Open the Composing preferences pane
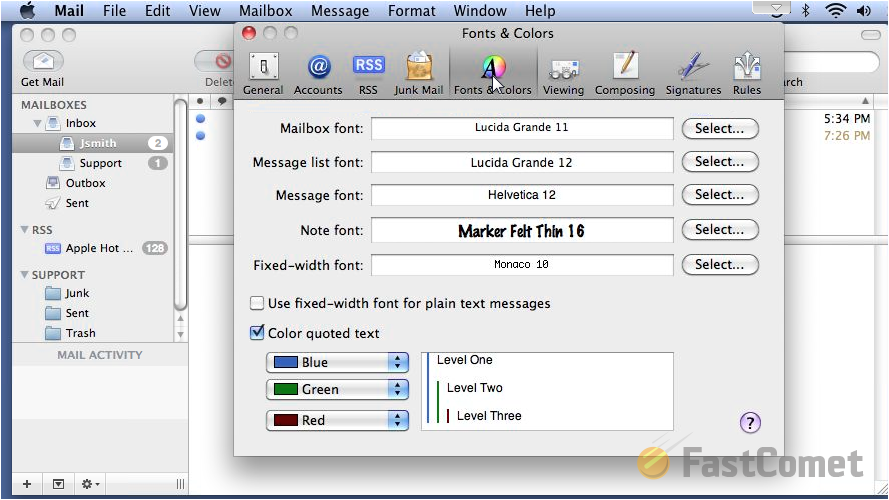Viewport: 889px width, 500px height. tap(625, 73)
